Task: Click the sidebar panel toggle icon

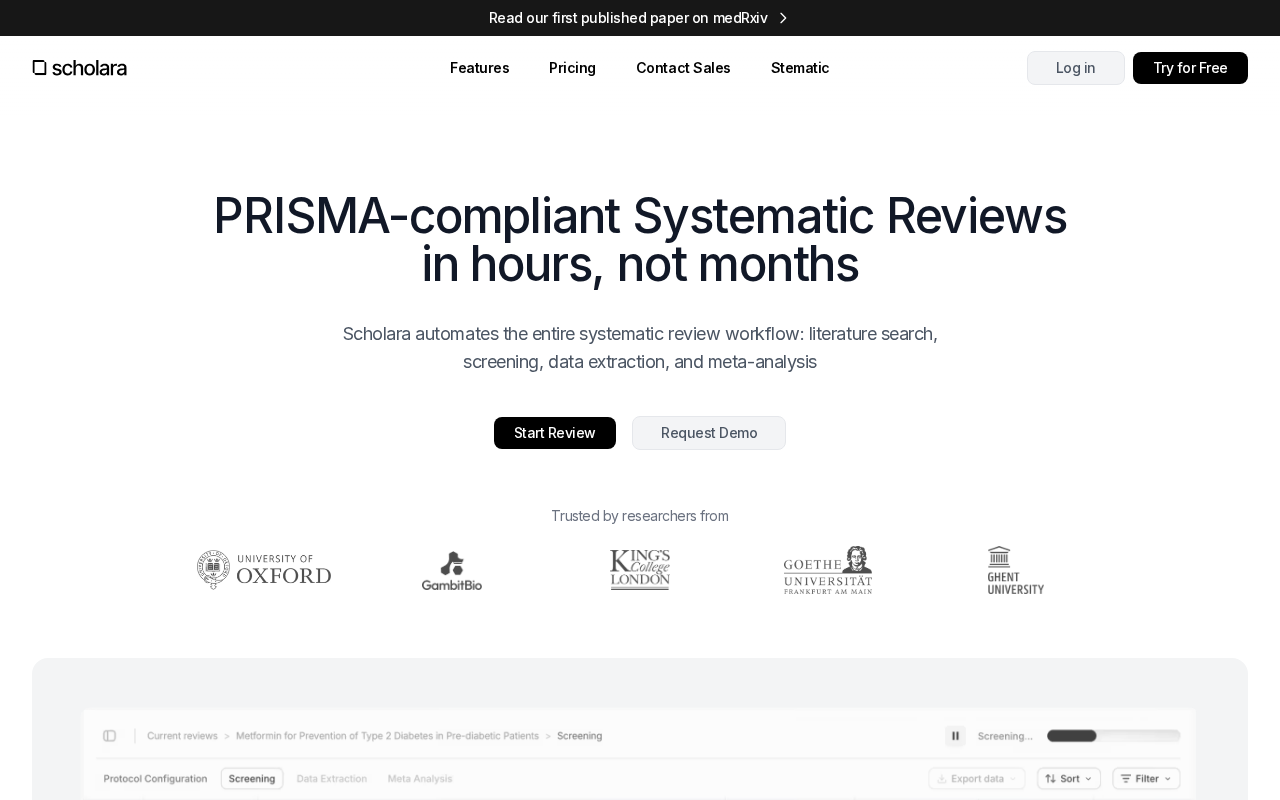Action: tap(109, 736)
